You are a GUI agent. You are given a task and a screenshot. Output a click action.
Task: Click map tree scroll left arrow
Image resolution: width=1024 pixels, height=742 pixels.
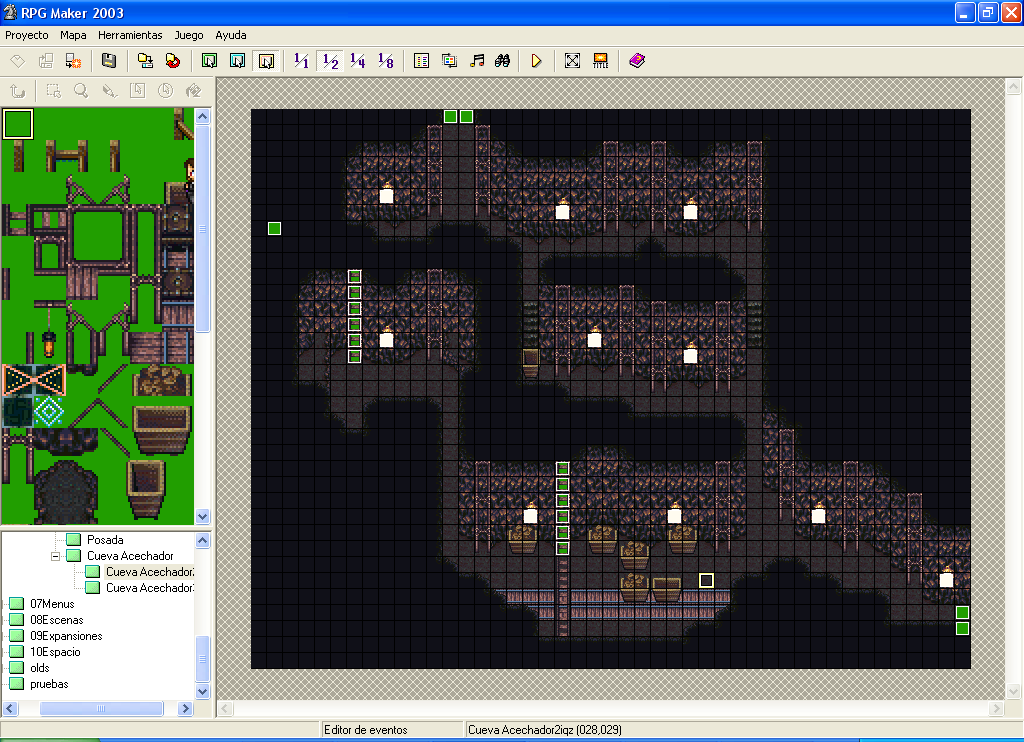coord(10,709)
